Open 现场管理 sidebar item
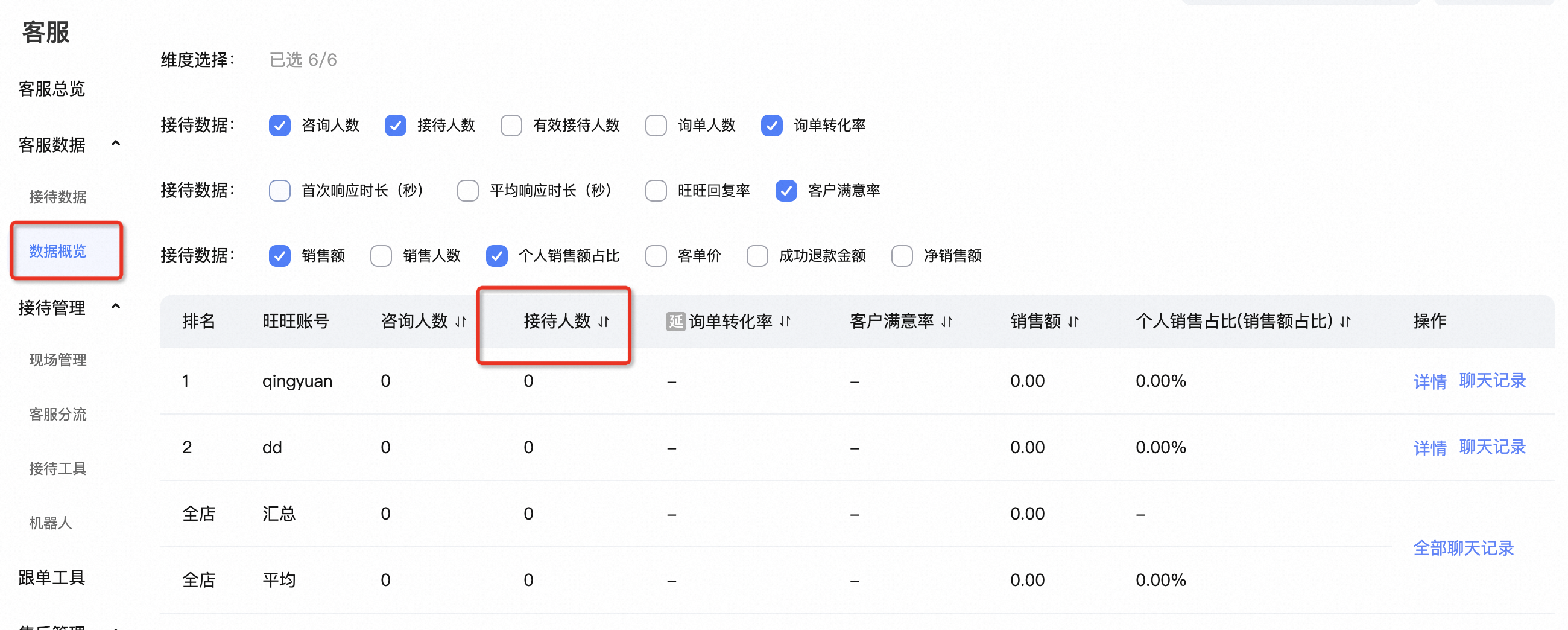This screenshot has height=630, width=1568. point(58,360)
